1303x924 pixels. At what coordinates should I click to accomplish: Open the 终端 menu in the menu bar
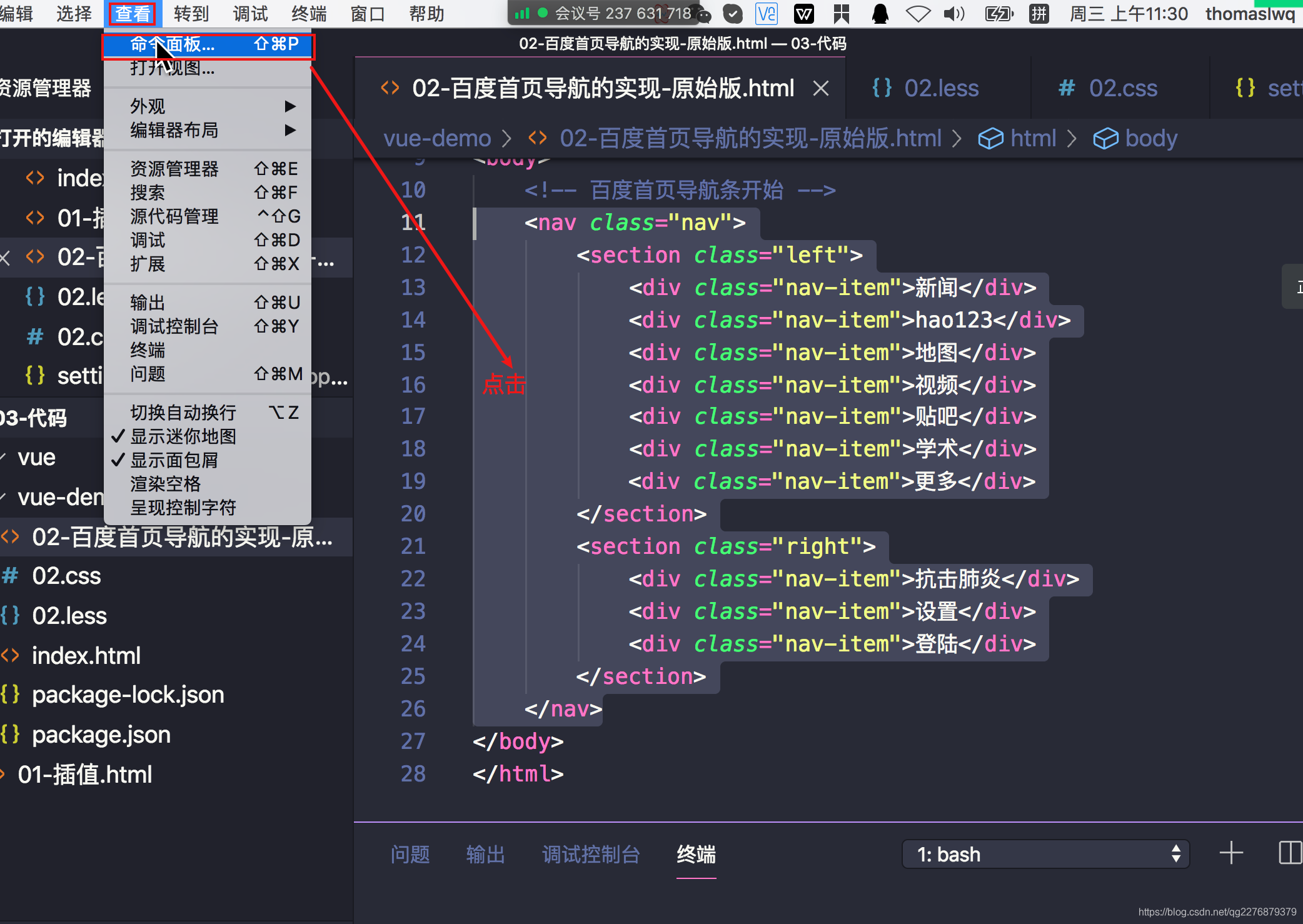[x=309, y=14]
